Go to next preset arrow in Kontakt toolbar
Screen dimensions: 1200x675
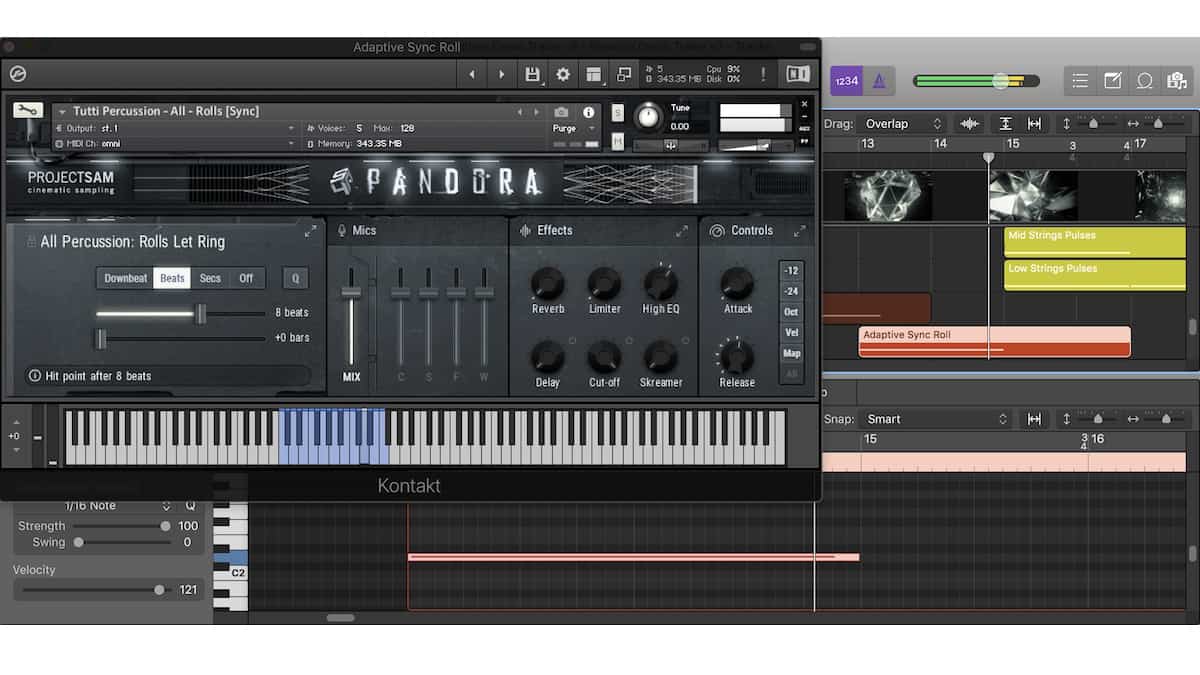coord(502,74)
